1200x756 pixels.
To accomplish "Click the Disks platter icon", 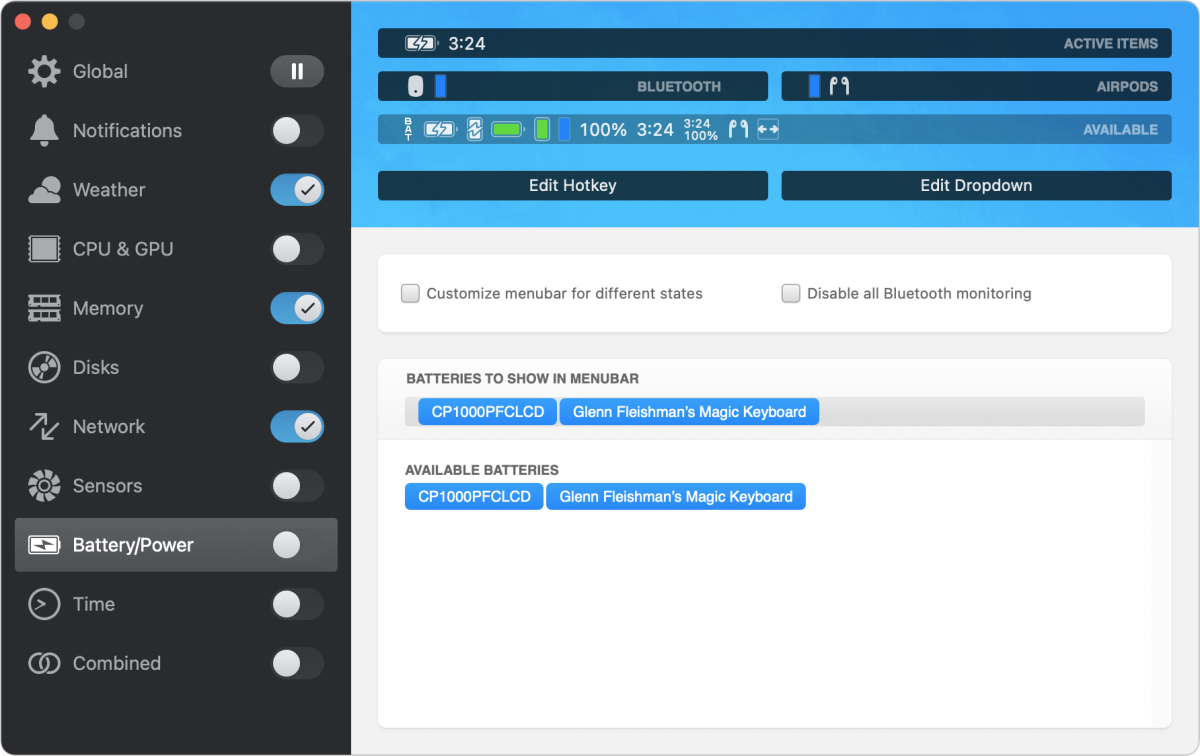I will (x=44, y=367).
